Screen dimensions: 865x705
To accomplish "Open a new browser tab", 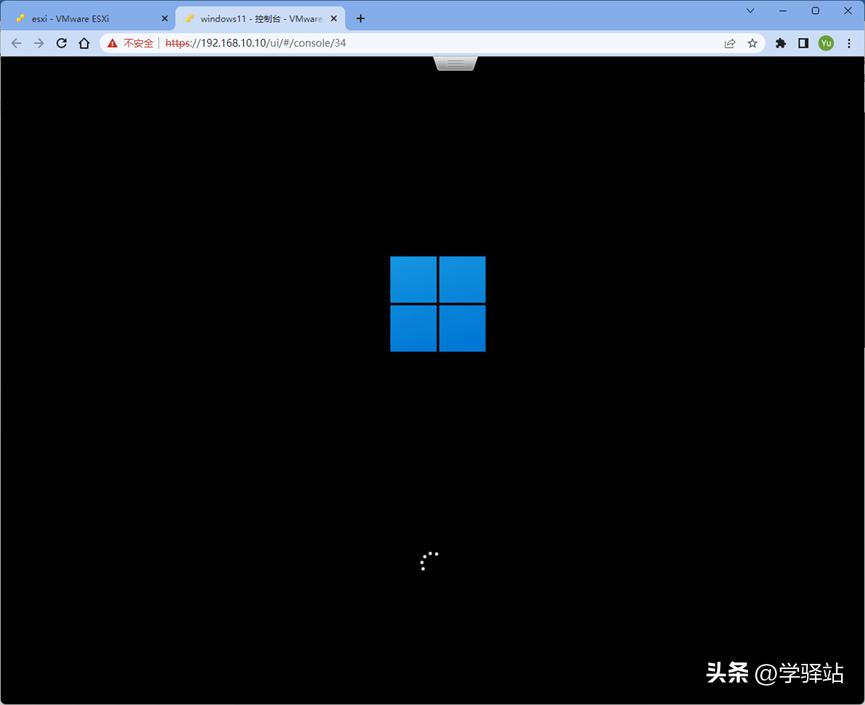I will tap(360, 18).
